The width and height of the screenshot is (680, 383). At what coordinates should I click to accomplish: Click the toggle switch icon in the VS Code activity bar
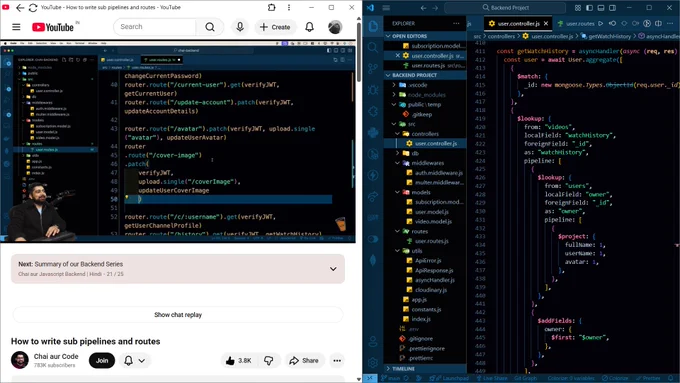pyautogui.click(x=373, y=239)
